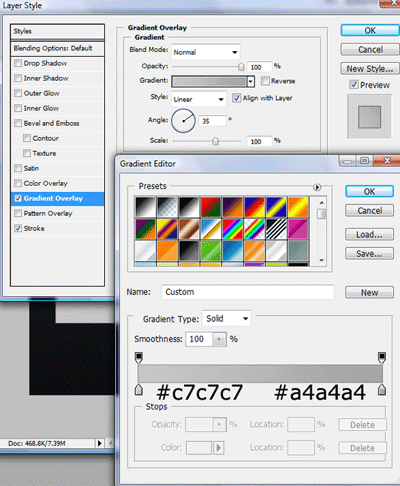Choose the black-and-white striped gradient preset
400x486 pixels.
[277, 229]
